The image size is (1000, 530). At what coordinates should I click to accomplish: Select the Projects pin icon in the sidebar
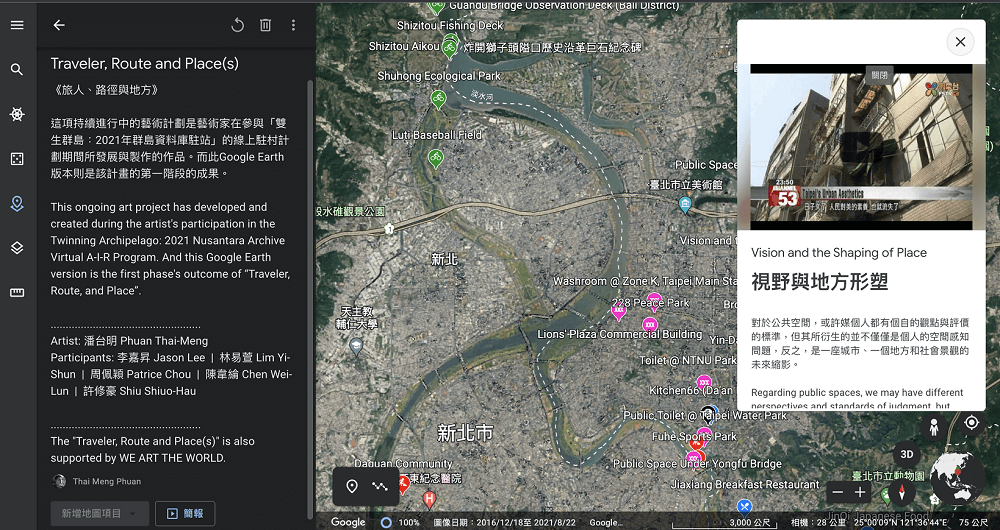click(17, 203)
